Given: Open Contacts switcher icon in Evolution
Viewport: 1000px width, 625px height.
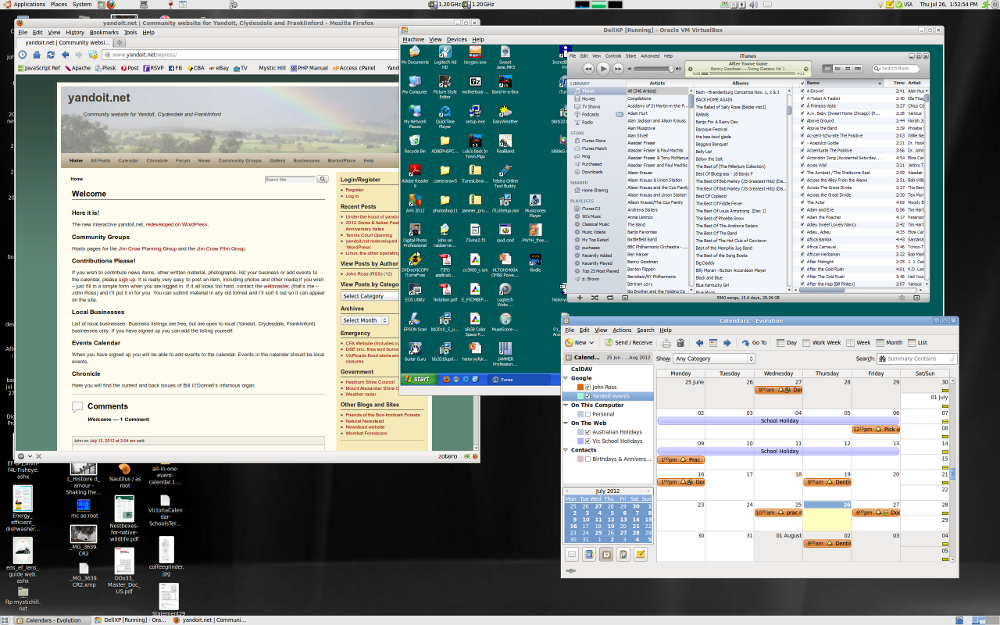Looking at the screenshot, I should (589, 554).
